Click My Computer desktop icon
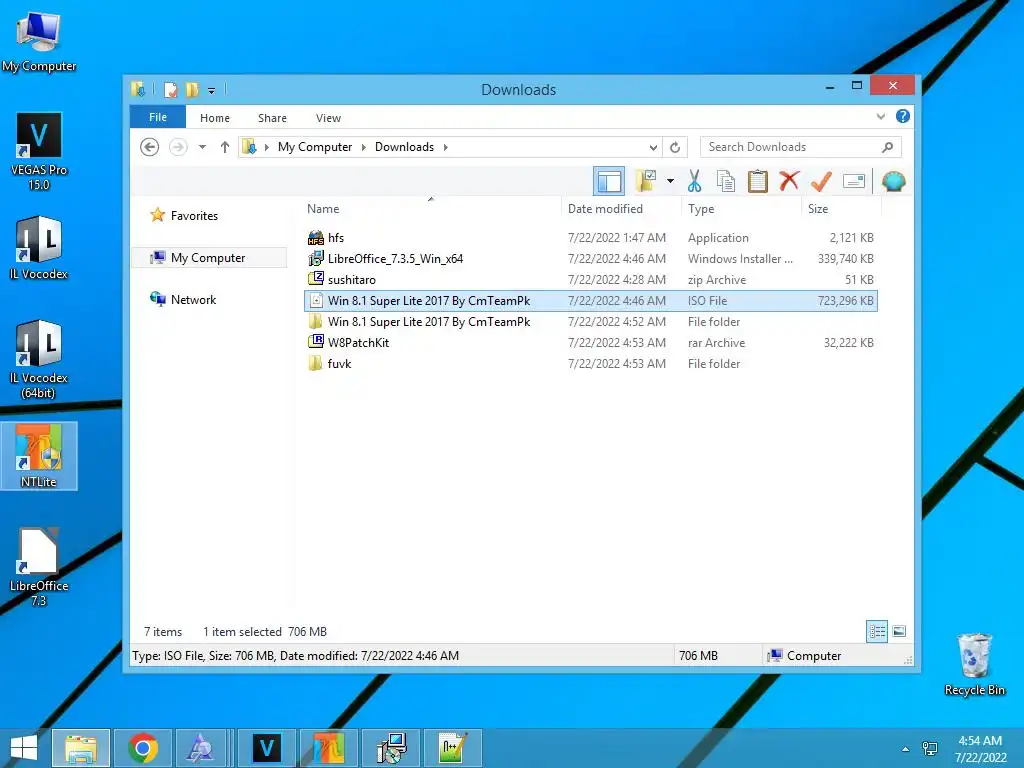Viewport: 1024px width, 768px height. click(x=39, y=40)
